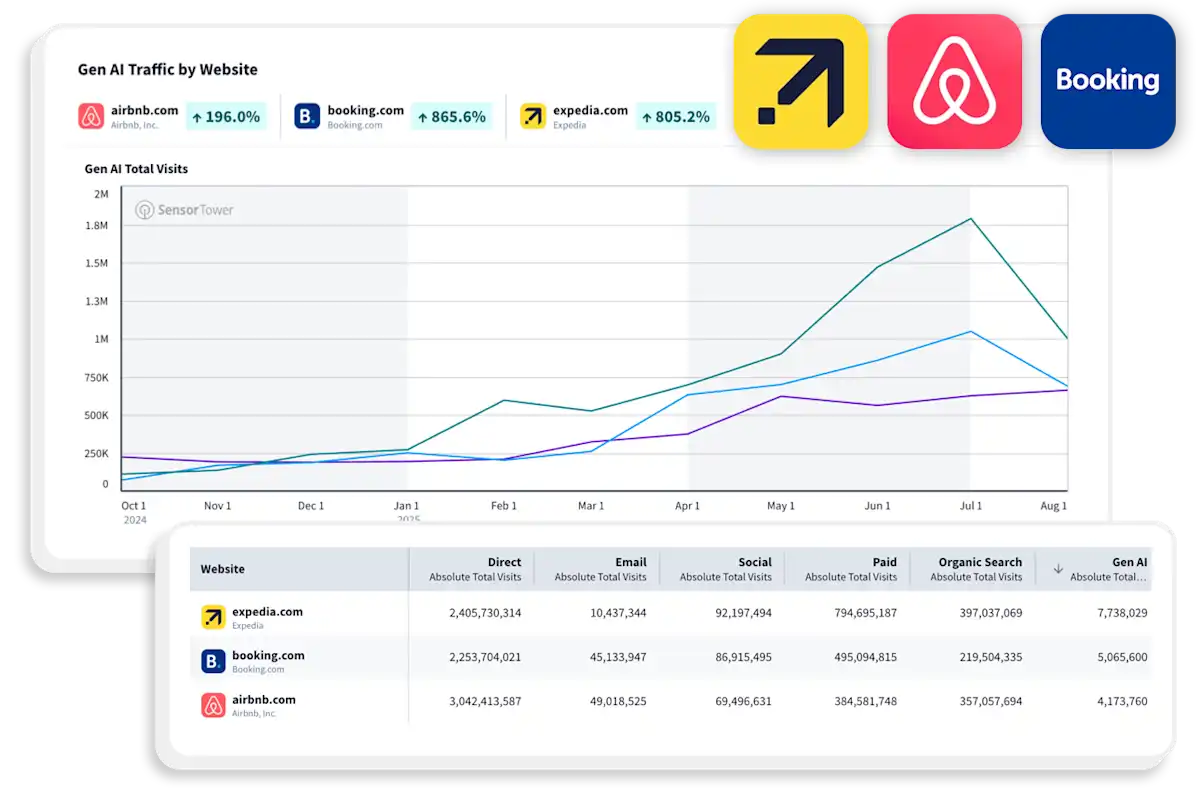Open expedia.com link in the table
This screenshot has width=1200, height=802.
pos(267,611)
